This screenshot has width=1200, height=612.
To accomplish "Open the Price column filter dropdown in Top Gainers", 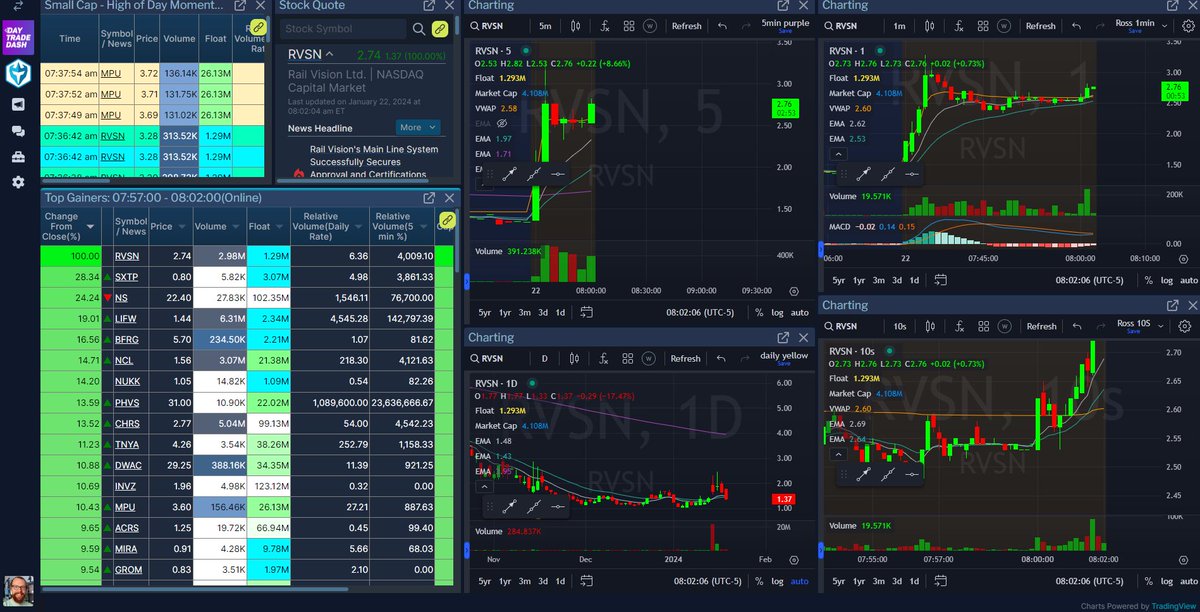I will coord(181,227).
